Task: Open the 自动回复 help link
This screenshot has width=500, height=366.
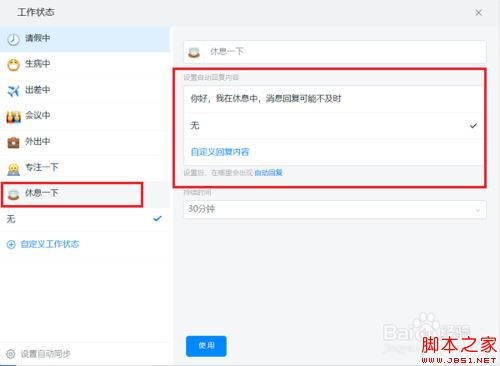Action: coord(269,173)
